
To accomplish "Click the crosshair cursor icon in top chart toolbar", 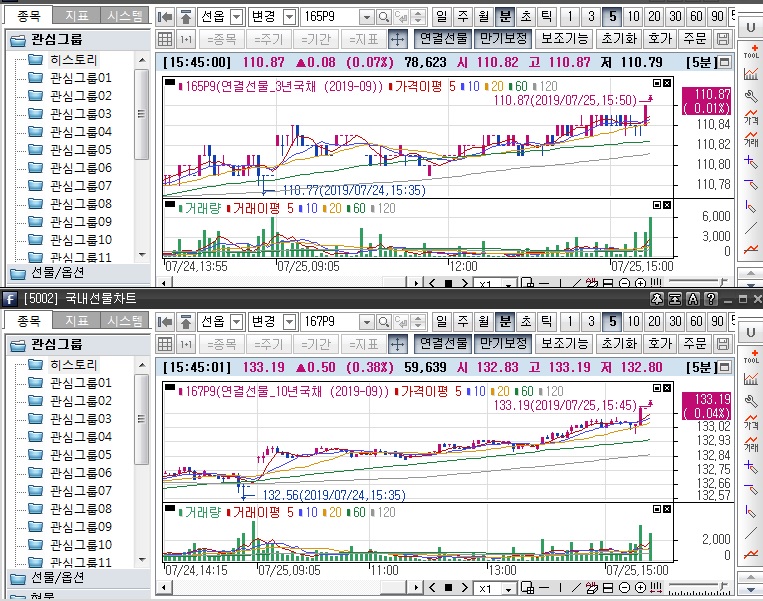I will point(396,39).
